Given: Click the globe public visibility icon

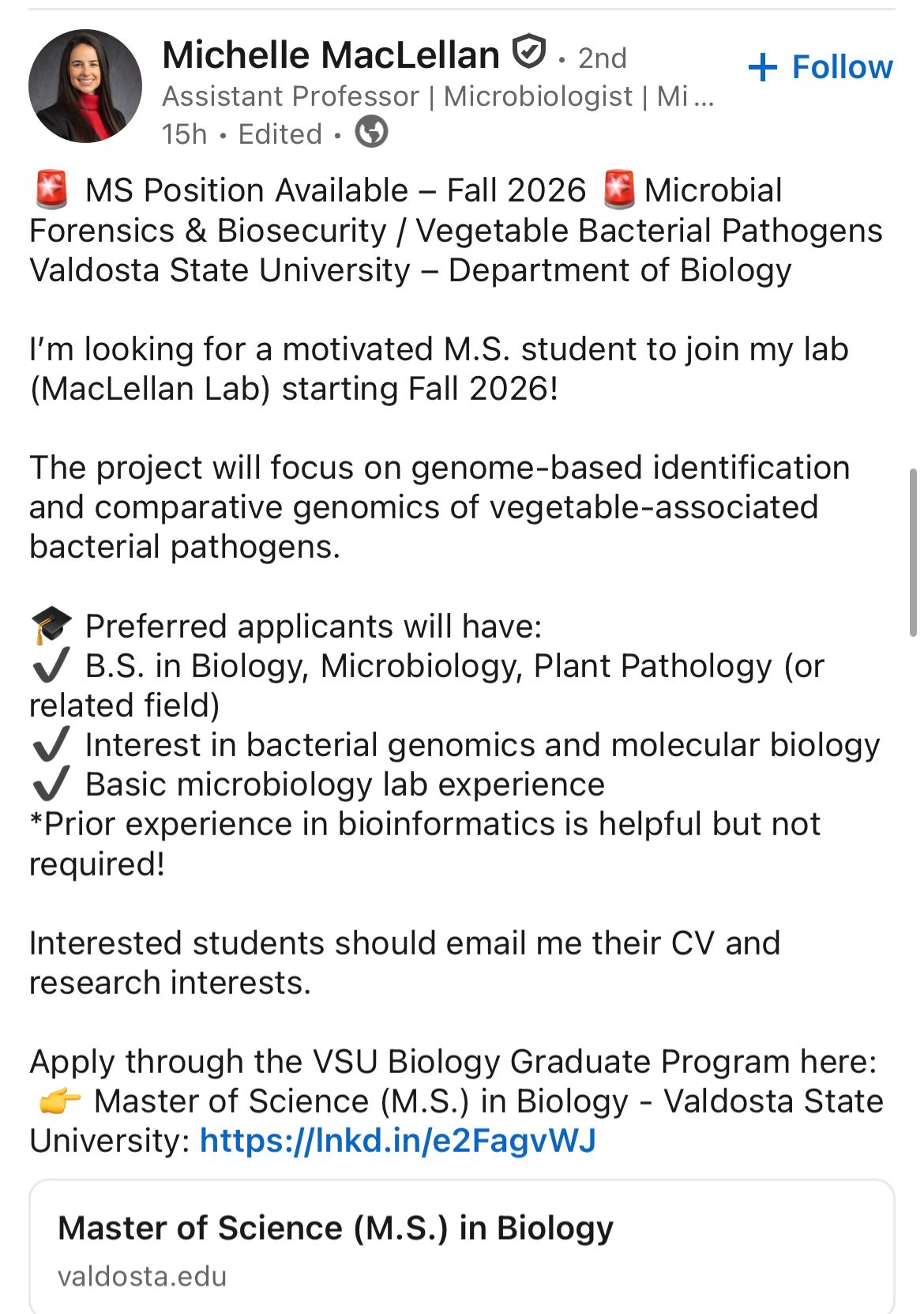Looking at the screenshot, I should tap(371, 132).
